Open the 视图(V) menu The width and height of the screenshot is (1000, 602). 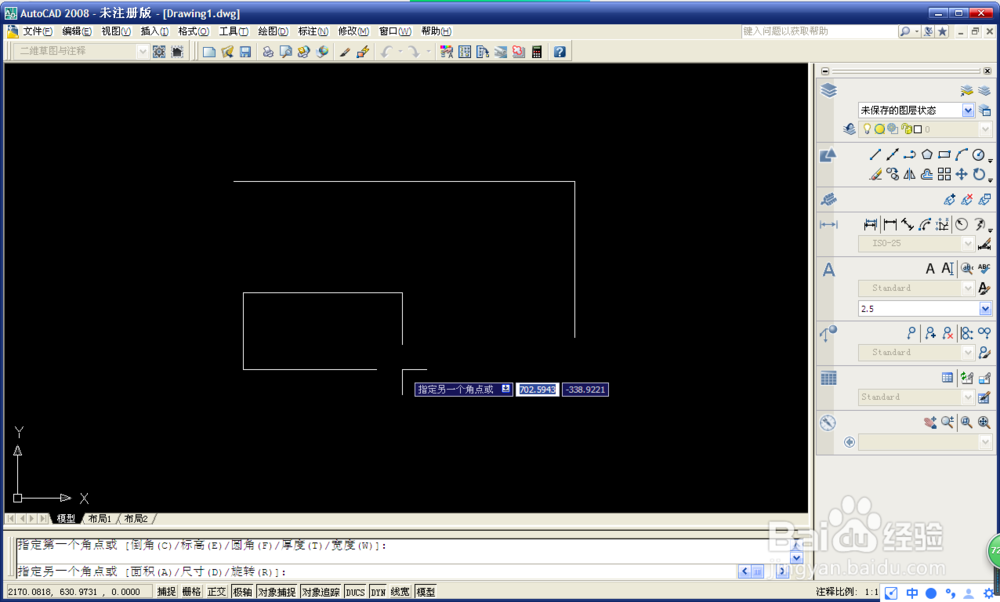[x=116, y=31]
